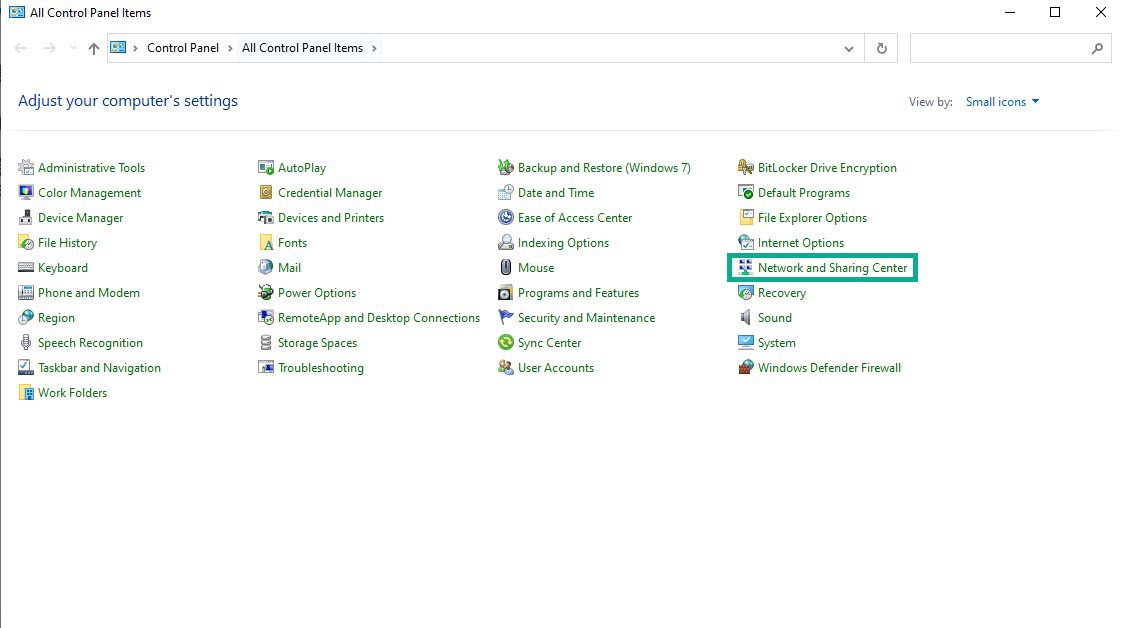Open the Taskbar and Navigation link
This screenshot has height=628, width=1121.
click(x=99, y=368)
